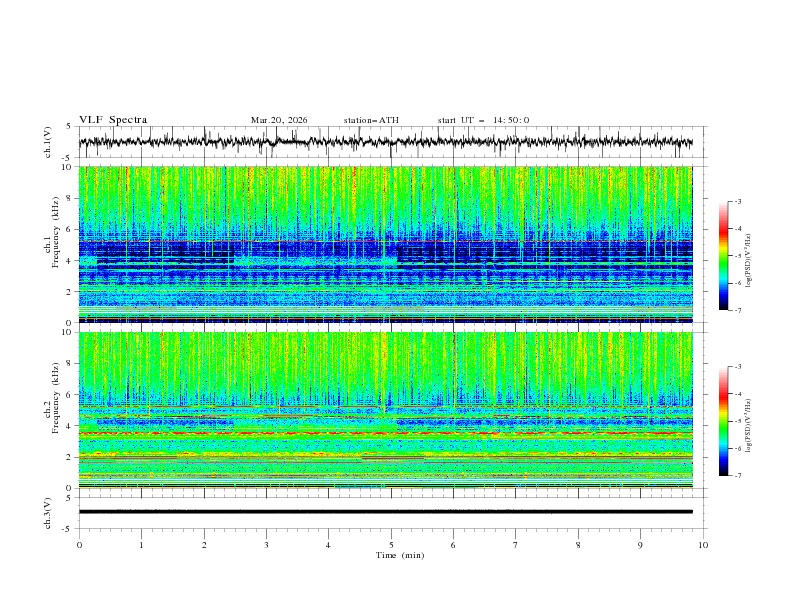
Task: Select the log(PSD) label beside lower color bar
Action: pyautogui.click(x=748, y=425)
